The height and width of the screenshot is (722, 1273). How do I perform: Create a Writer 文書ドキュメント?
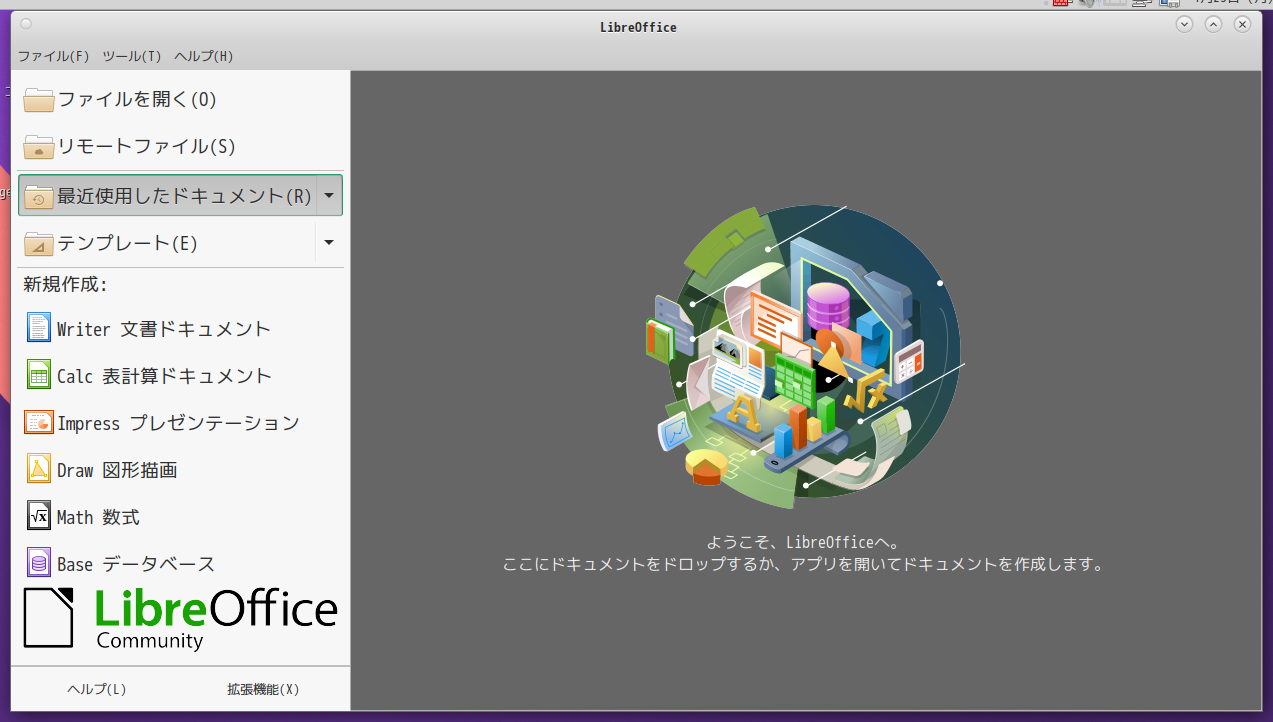[x=181, y=328]
